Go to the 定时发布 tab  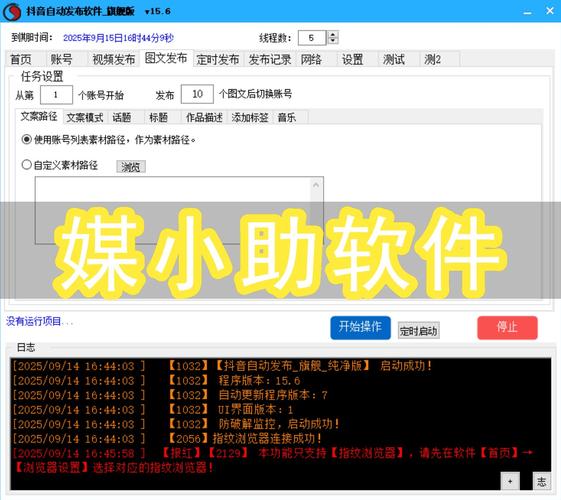[218, 59]
